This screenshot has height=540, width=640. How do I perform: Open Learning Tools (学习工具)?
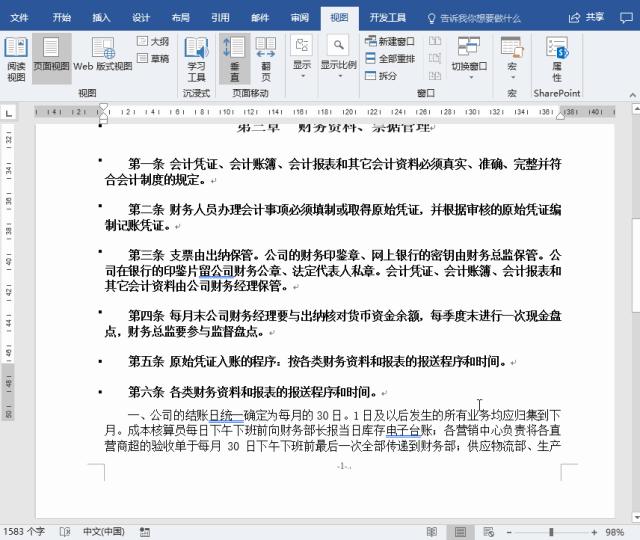(x=196, y=60)
